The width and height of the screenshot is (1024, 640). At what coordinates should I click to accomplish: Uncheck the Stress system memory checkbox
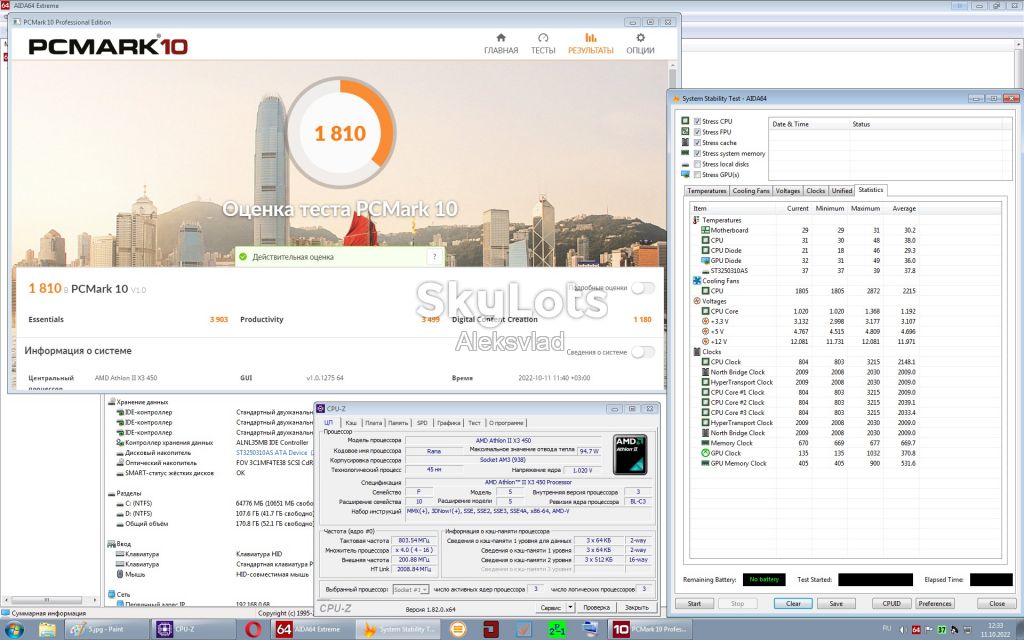[x=697, y=153]
